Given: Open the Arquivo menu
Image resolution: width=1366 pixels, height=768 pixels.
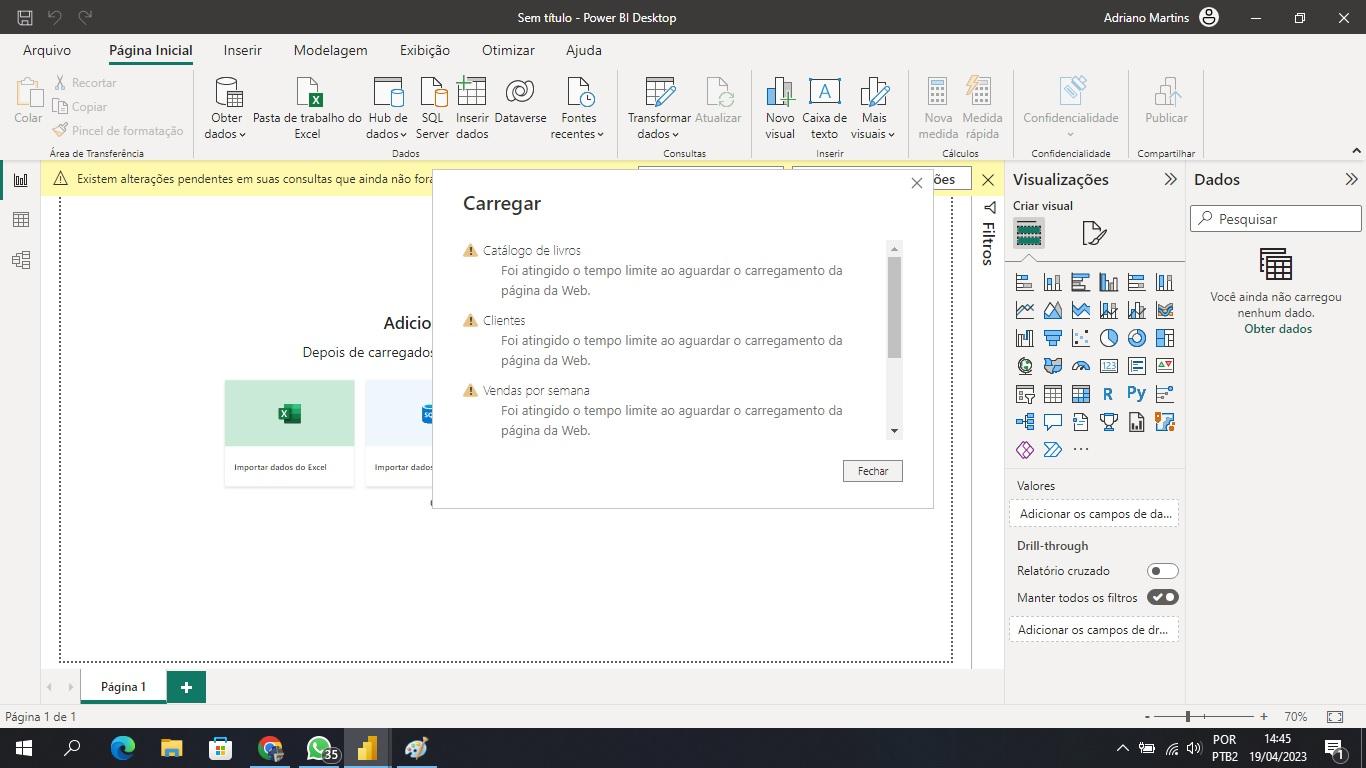Looking at the screenshot, I should click(x=47, y=50).
